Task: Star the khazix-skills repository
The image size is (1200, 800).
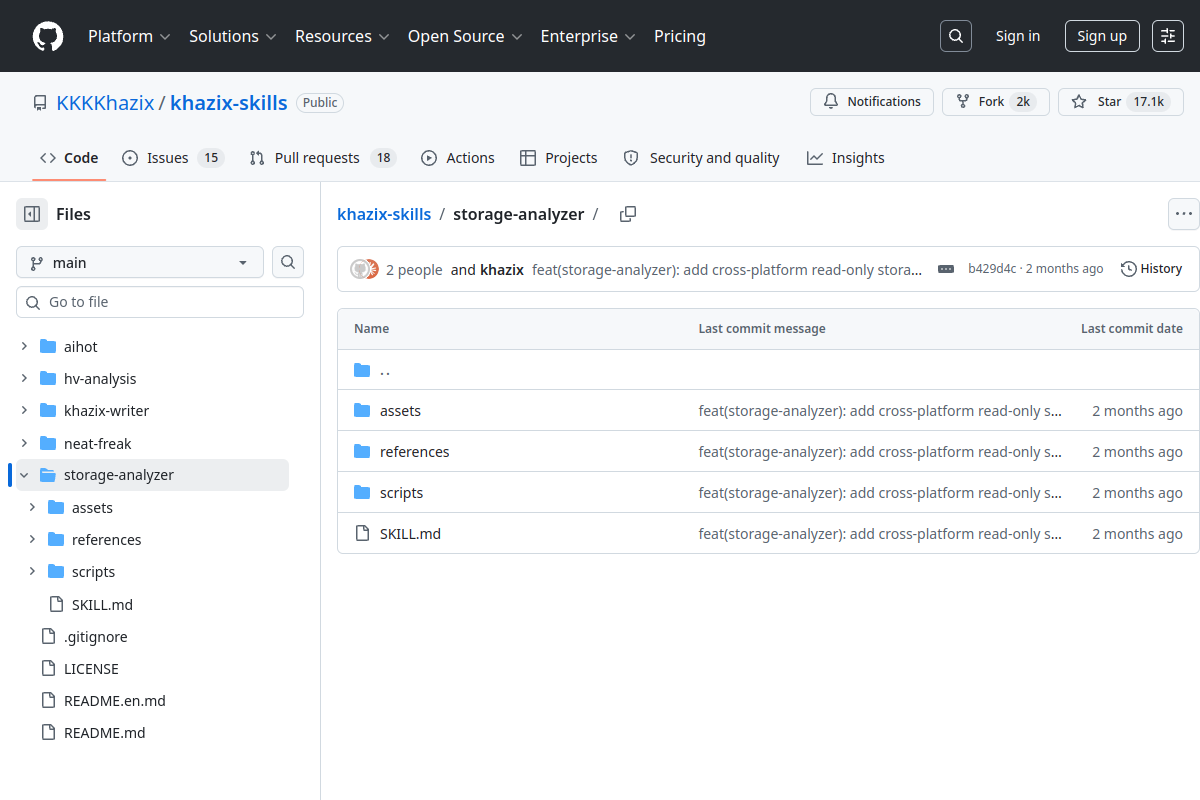Action: point(1121,102)
